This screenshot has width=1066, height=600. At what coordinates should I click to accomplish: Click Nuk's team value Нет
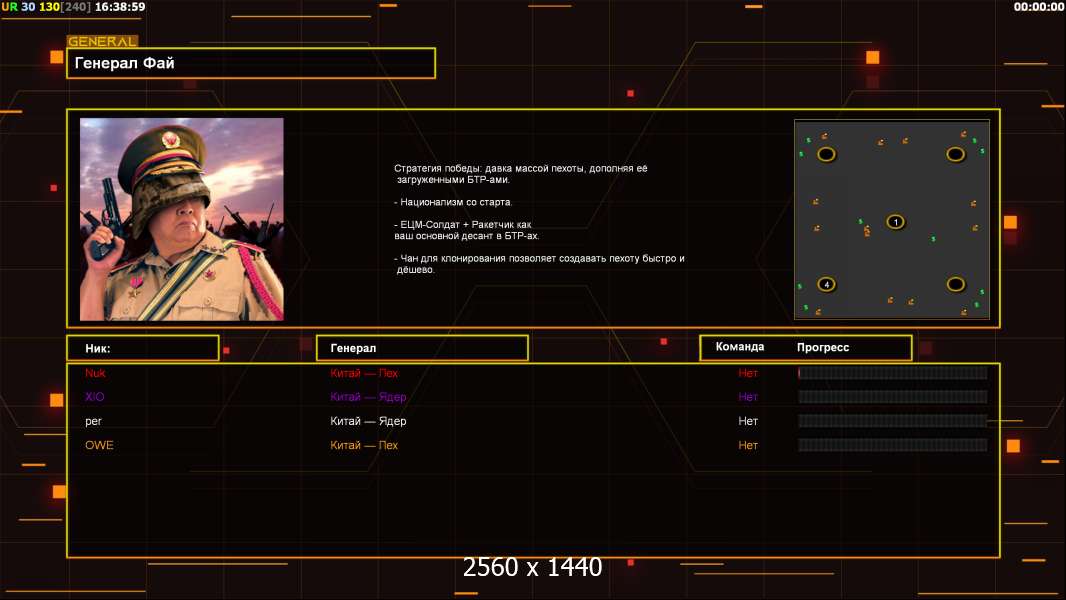[748, 373]
